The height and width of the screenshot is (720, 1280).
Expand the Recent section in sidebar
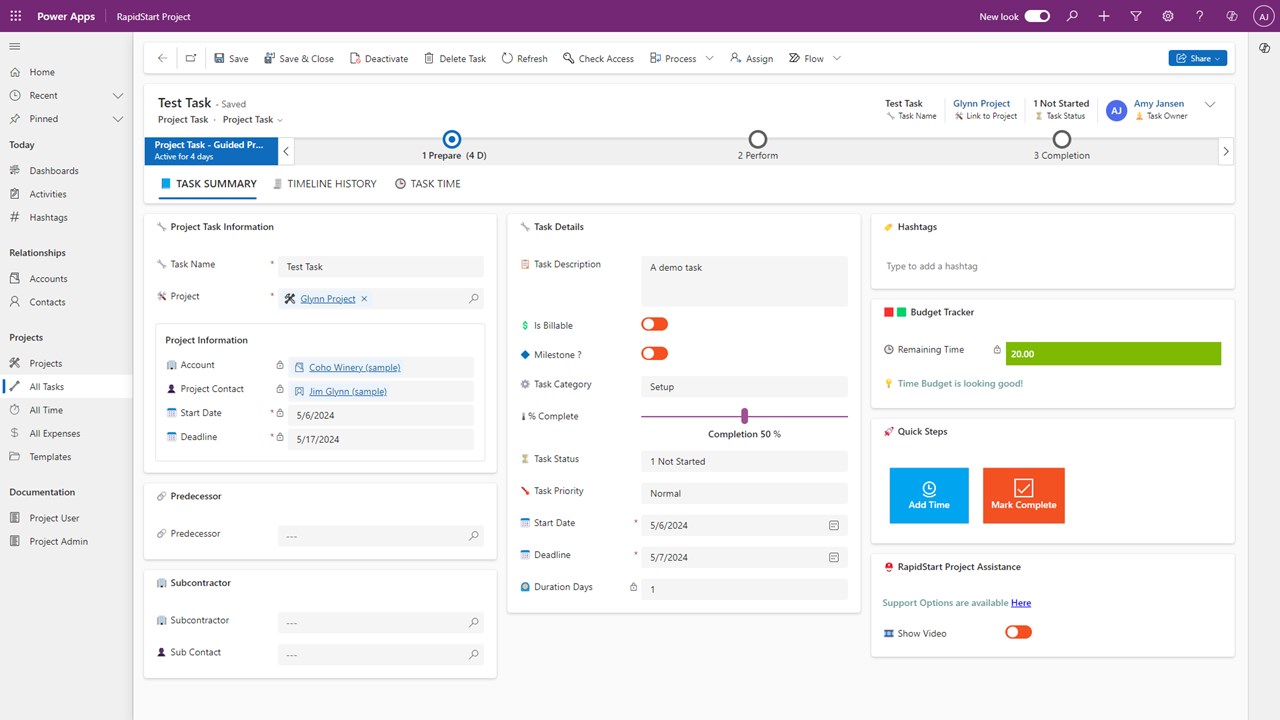click(118, 95)
